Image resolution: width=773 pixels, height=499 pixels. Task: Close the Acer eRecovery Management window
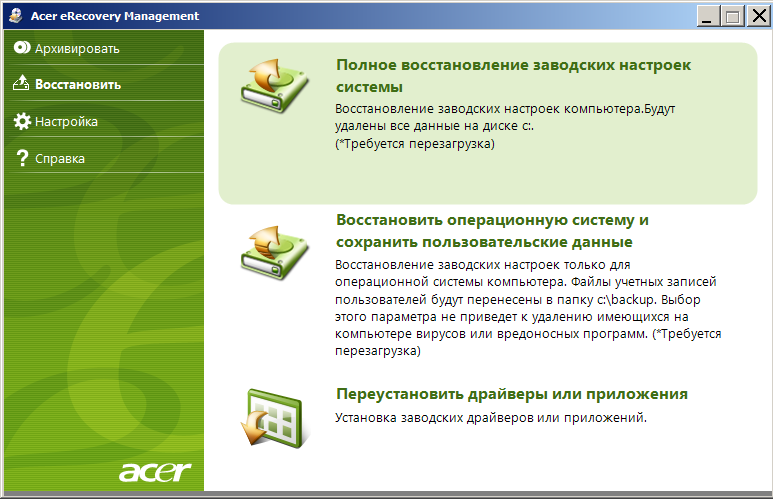coord(758,16)
